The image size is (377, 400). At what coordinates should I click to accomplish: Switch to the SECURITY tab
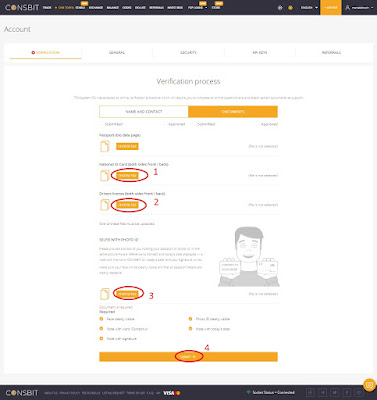click(188, 52)
